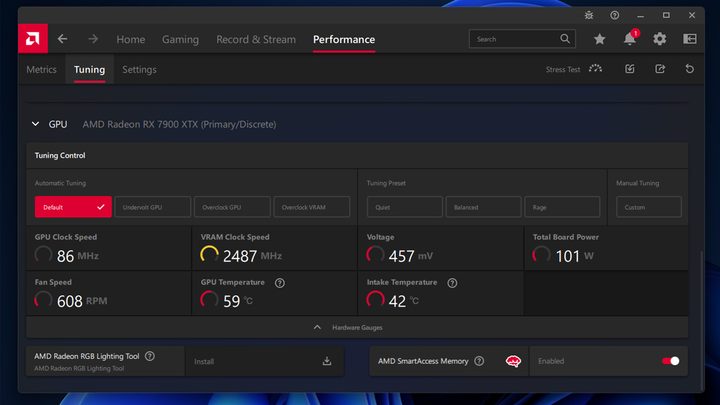Screen dimensions: 720x405
Task: Toggle the sidebar panel icon
Action: pos(690,39)
